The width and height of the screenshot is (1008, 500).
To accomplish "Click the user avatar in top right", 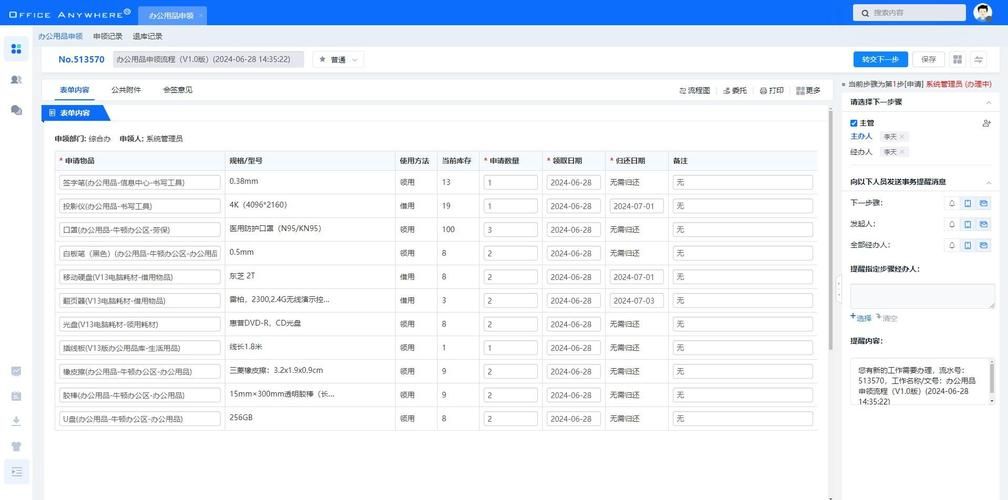I will 982,12.
